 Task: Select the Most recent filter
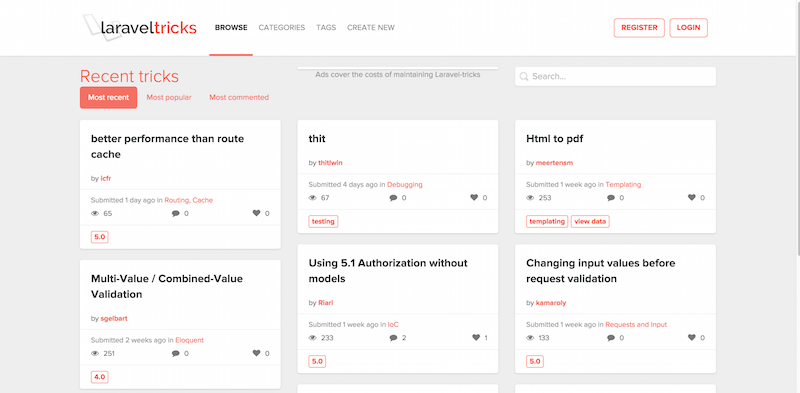click(108, 97)
